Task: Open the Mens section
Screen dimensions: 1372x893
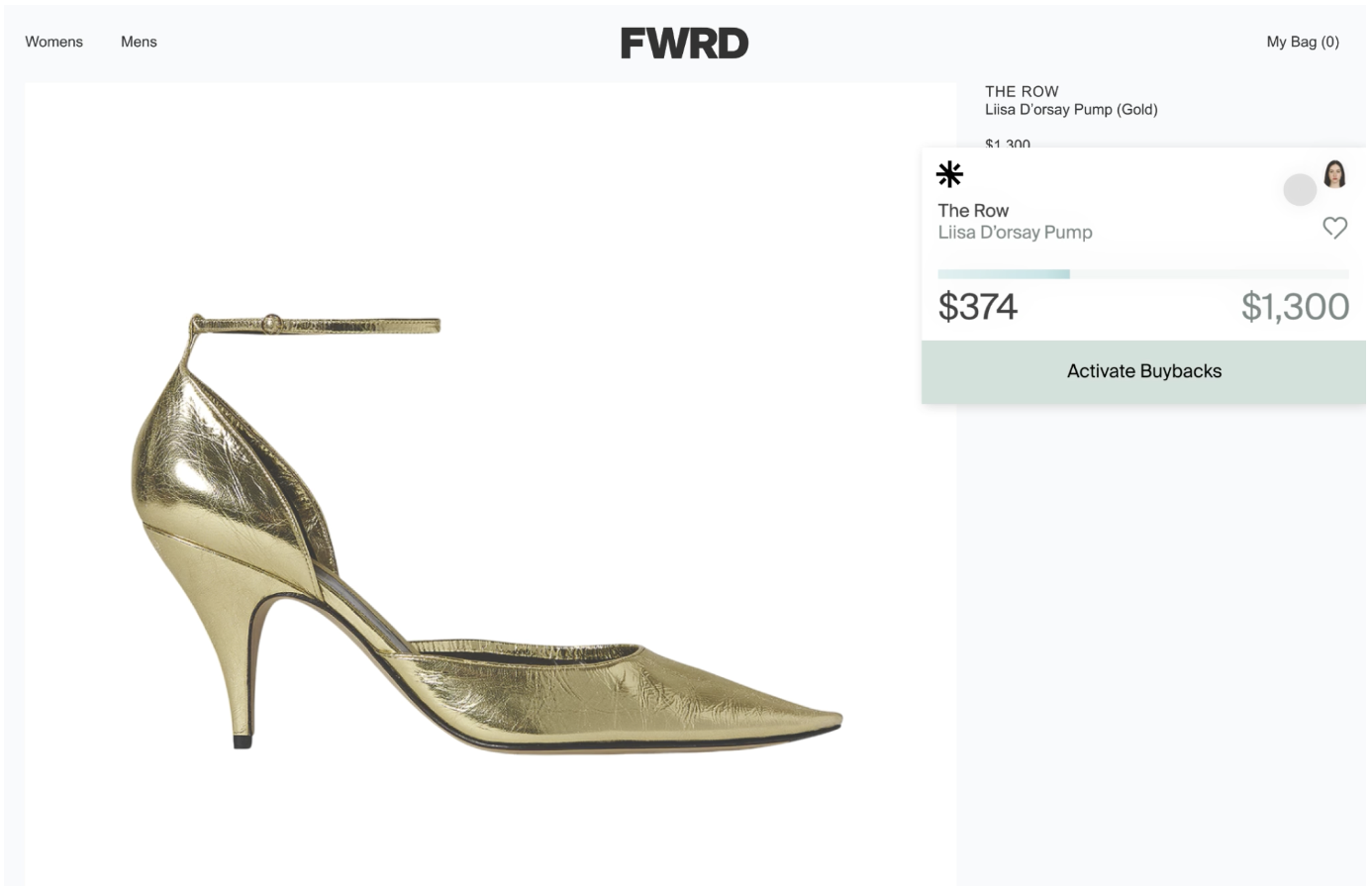Action: pos(139,42)
